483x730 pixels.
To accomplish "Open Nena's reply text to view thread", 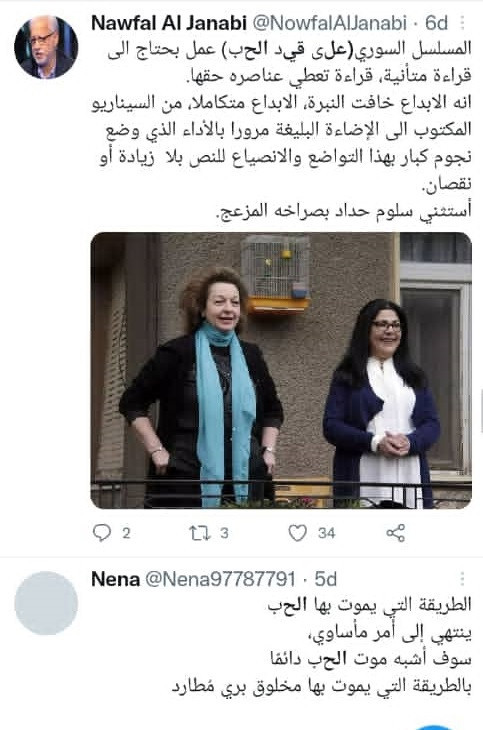I will tap(321, 645).
